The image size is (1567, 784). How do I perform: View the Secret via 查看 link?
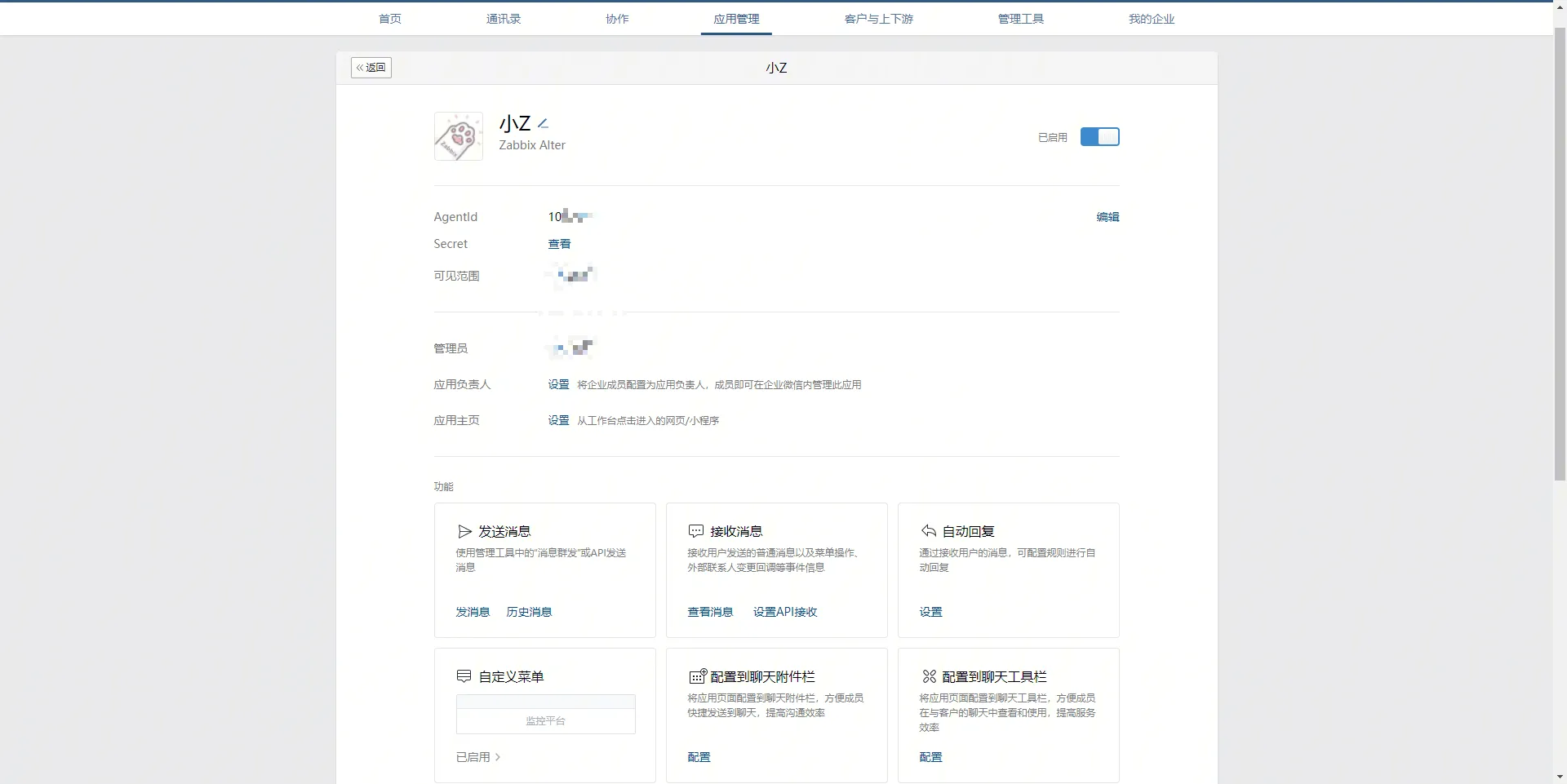coord(559,244)
